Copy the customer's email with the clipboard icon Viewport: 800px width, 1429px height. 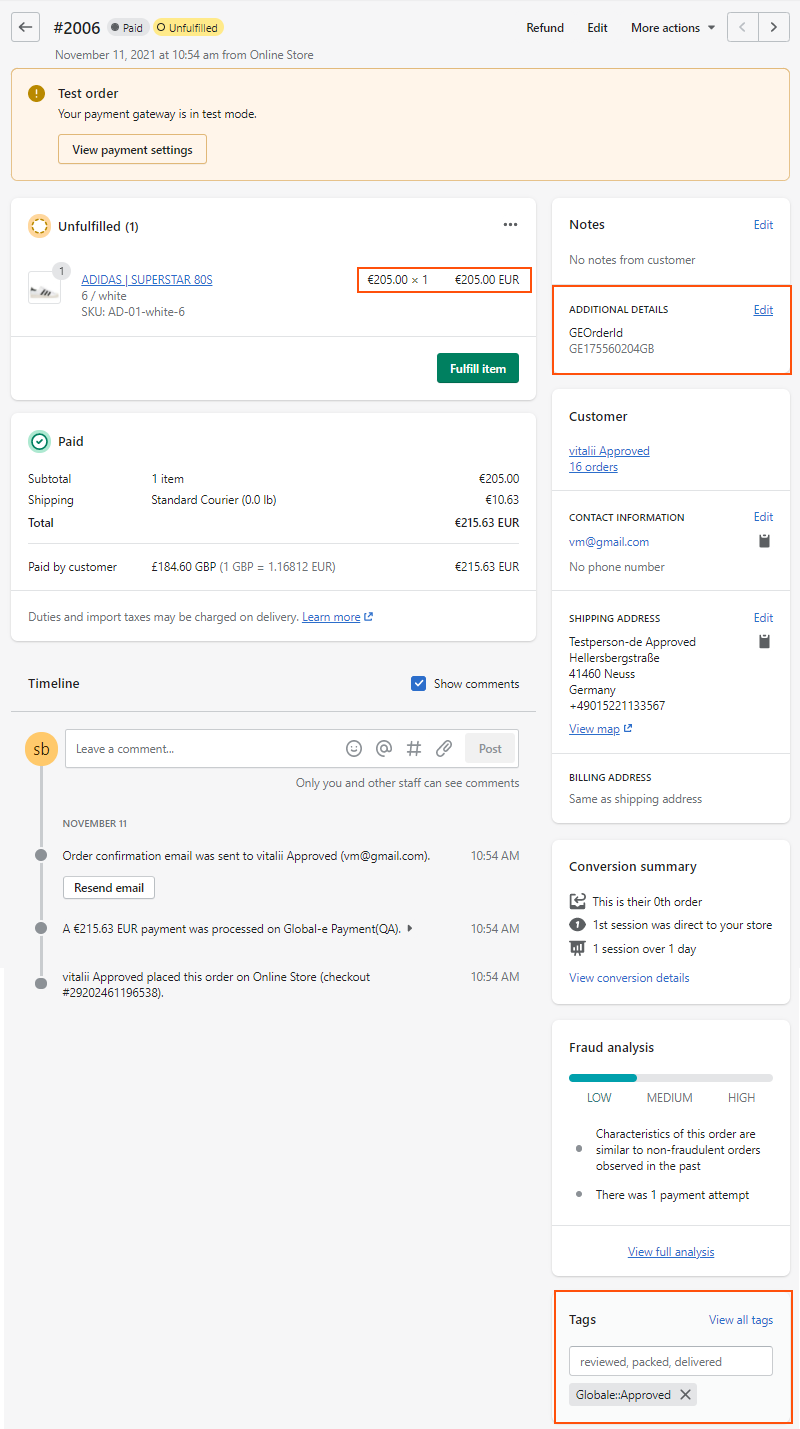coord(764,540)
